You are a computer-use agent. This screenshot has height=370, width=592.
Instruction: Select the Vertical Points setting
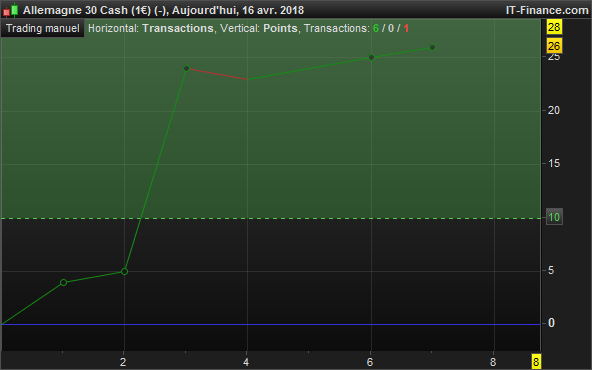click(259, 28)
